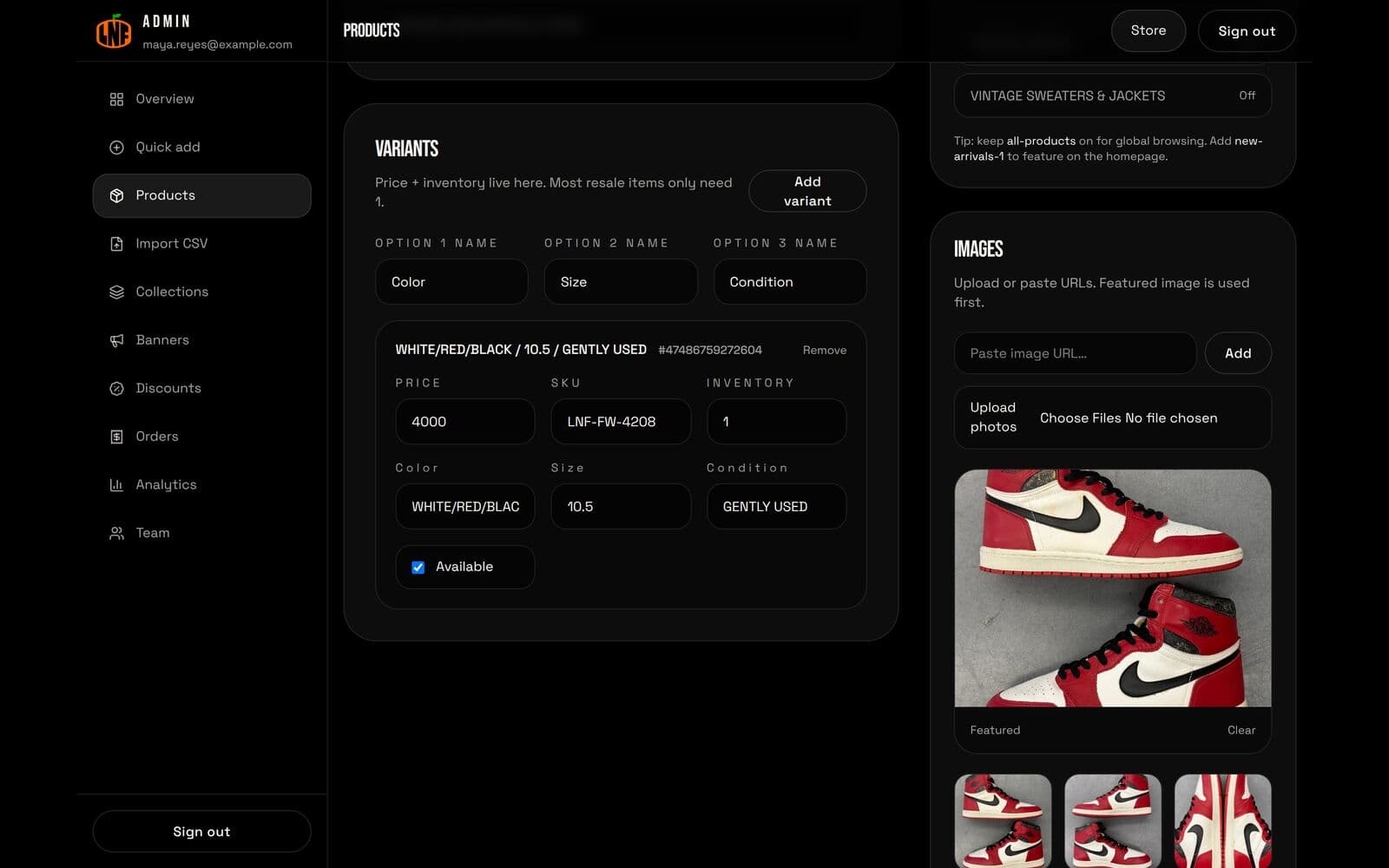Remove the White/Red/Black variant
Image resolution: width=1389 pixels, height=868 pixels.
tap(824, 350)
